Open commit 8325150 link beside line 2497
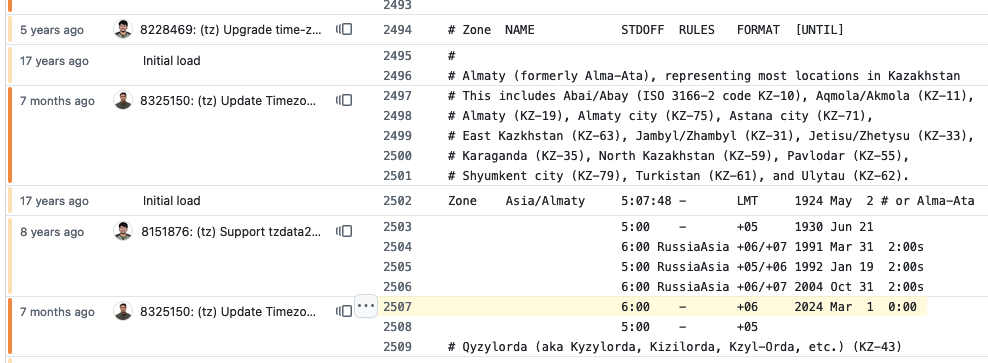 click(x=228, y=101)
